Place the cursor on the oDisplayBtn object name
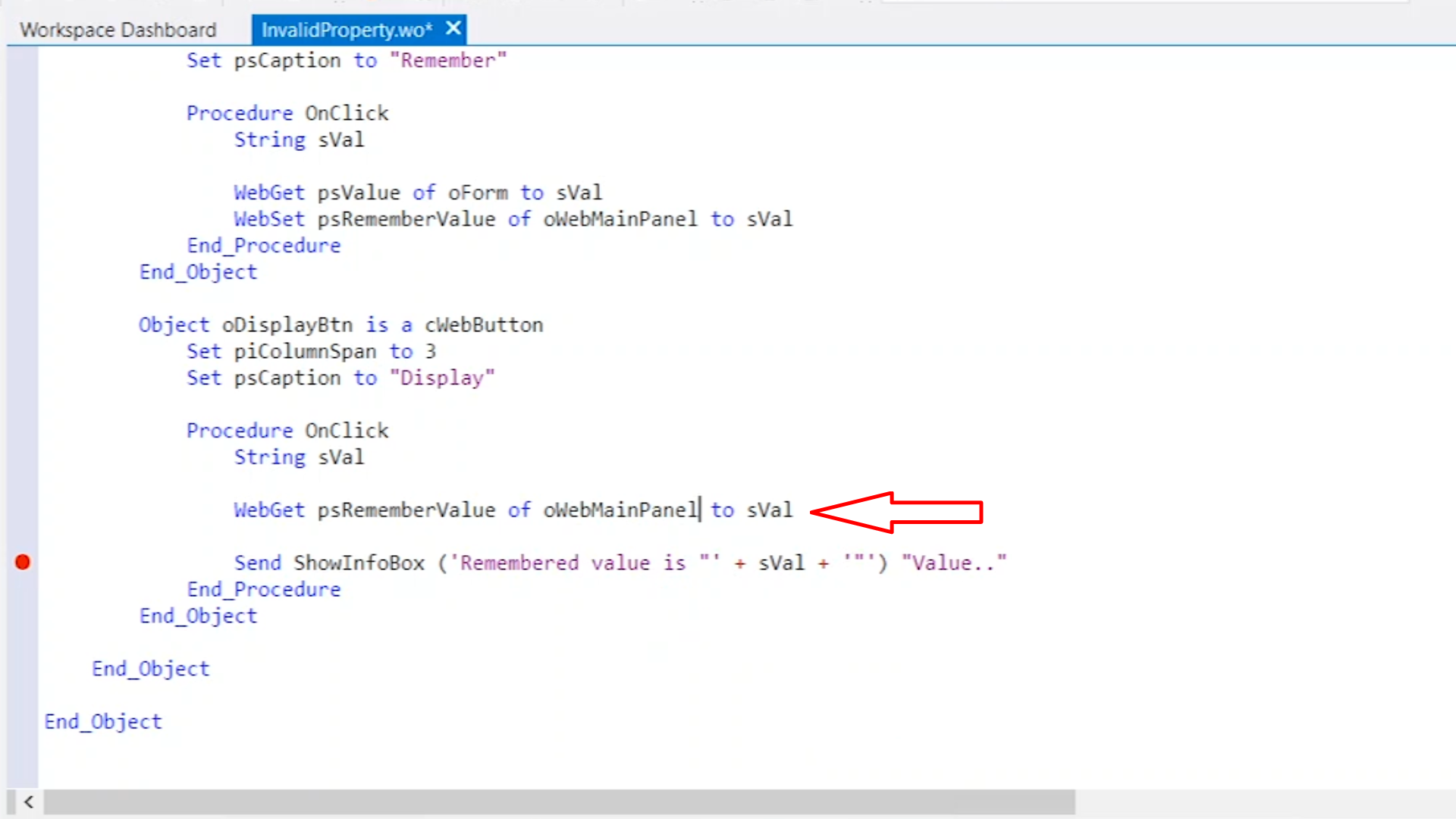This screenshot has height=819, width=1456. tap(287, 325)
